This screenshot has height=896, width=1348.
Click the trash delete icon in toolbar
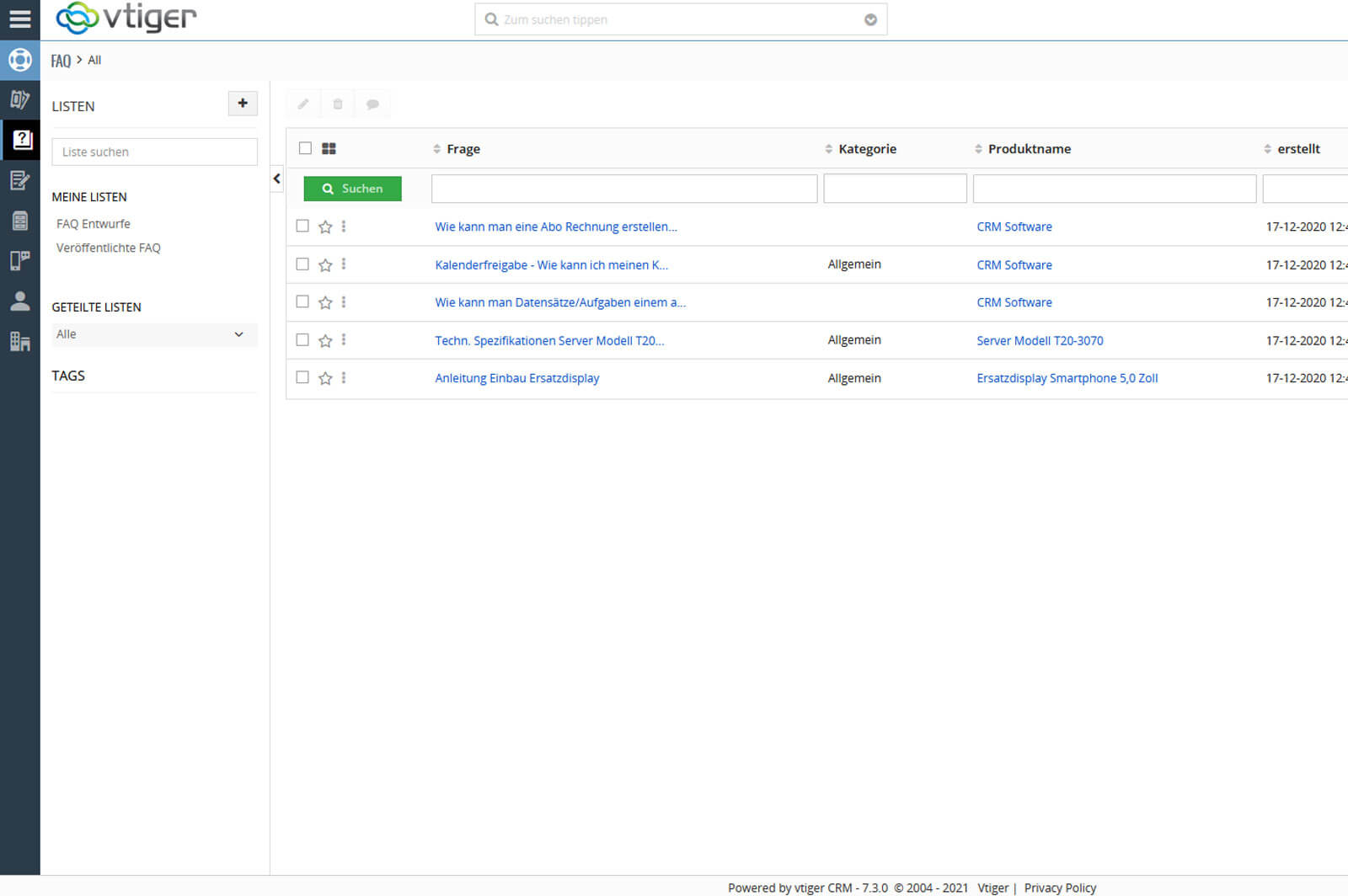click(x=338, y=104)
